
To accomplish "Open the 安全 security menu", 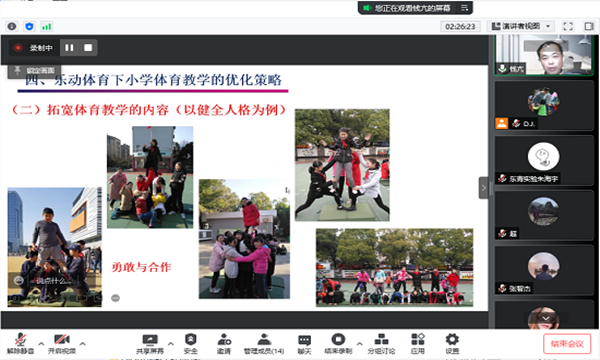I will (x=191, y=344).
